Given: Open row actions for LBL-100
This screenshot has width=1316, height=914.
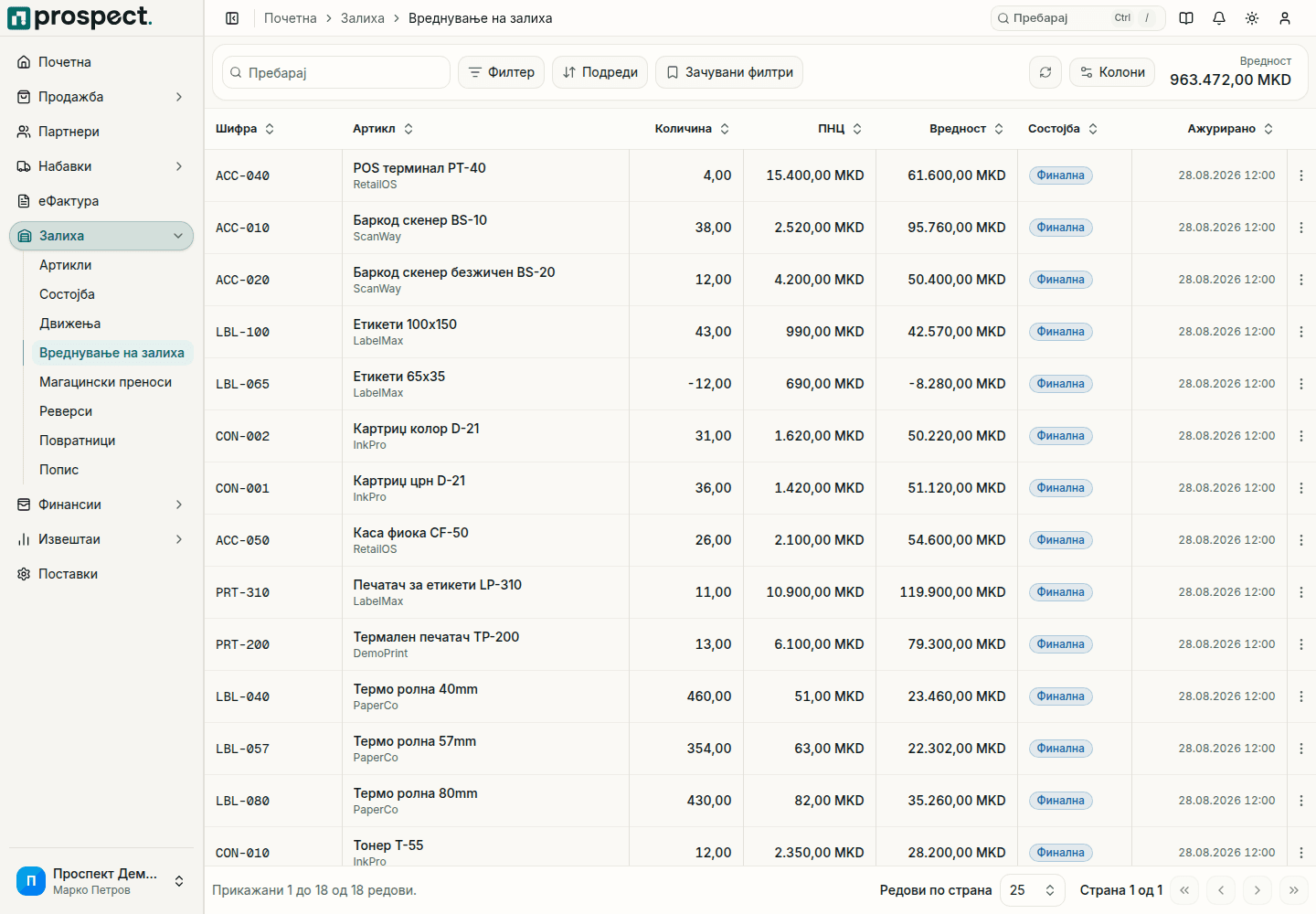Looking at the screenshot, I should 1301,332.
